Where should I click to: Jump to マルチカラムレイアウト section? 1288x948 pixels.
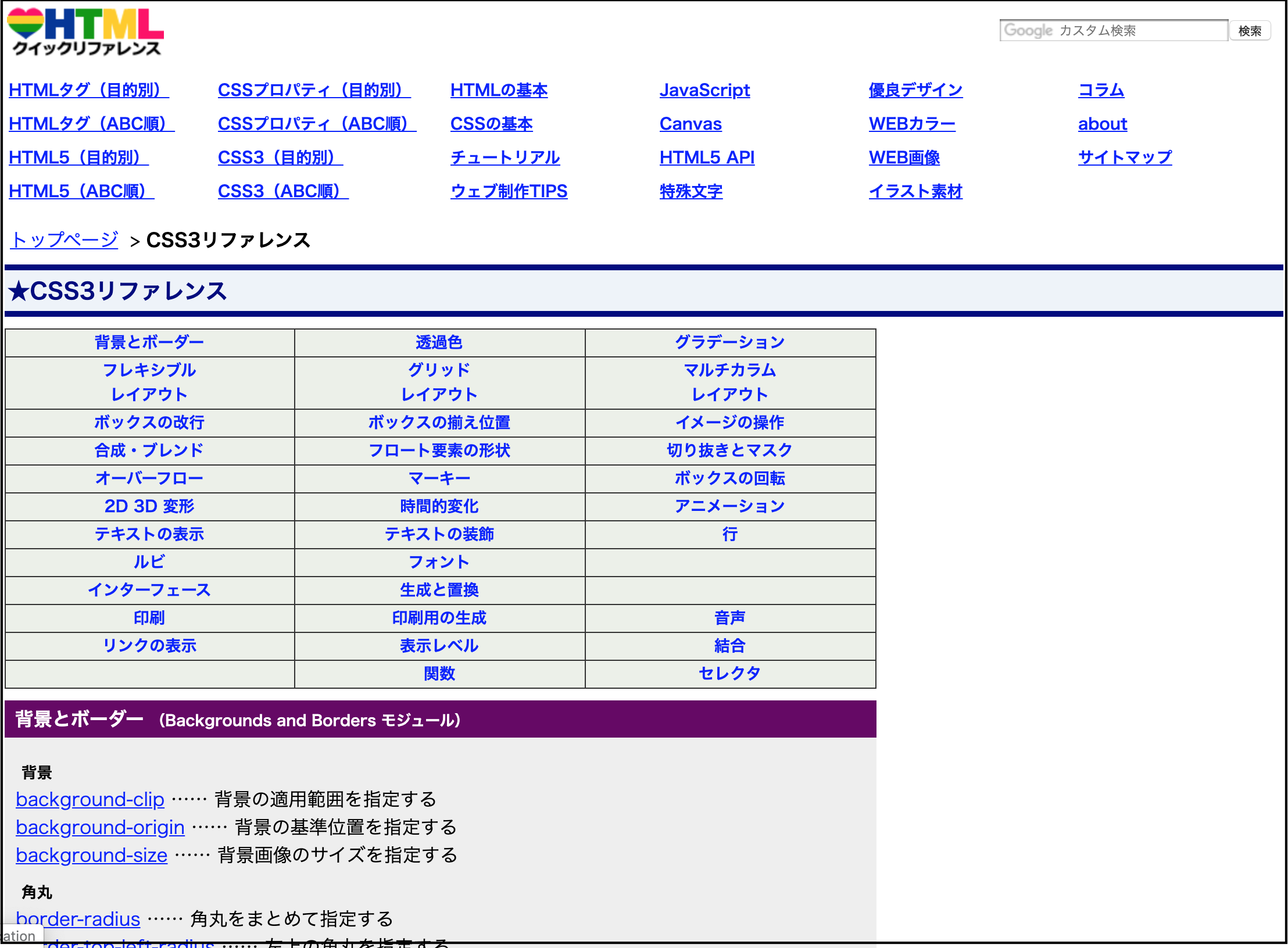[730, 382]
